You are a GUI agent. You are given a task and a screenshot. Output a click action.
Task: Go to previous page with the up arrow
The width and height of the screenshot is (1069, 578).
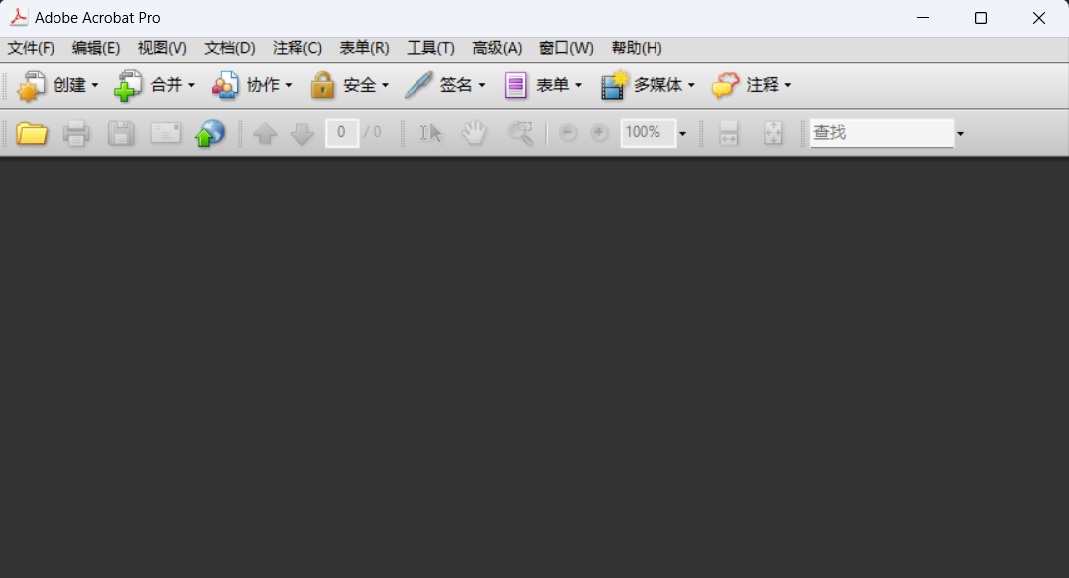coord(266,132)
